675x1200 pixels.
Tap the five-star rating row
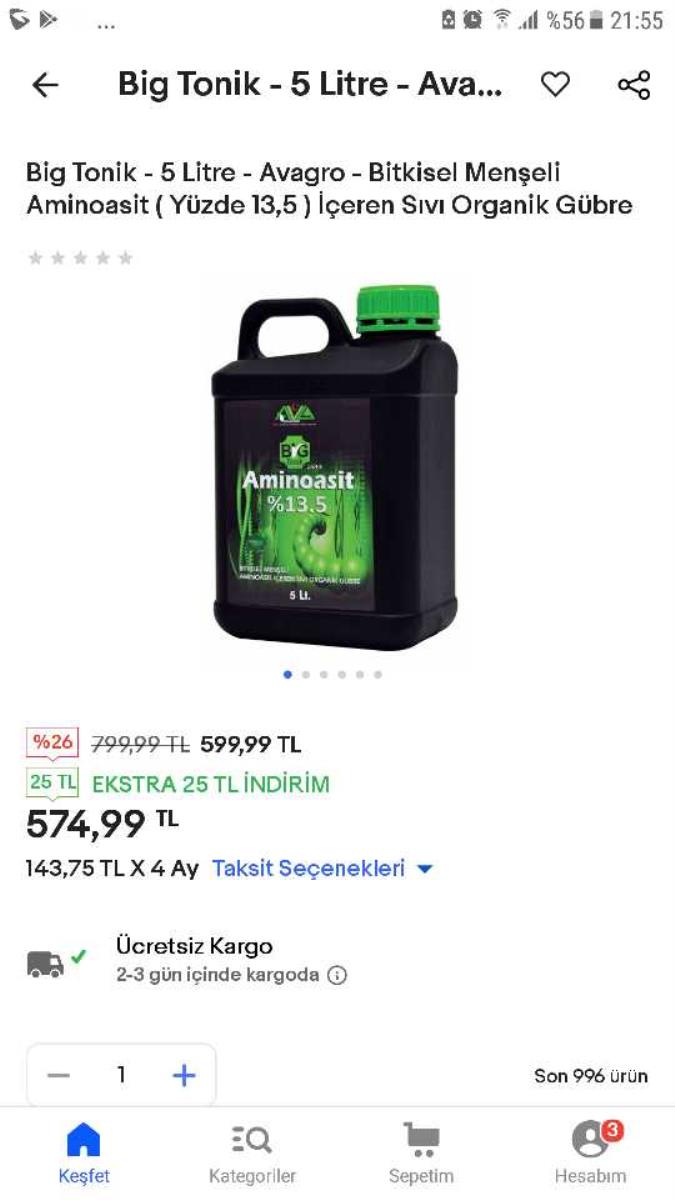pos(81,258)
